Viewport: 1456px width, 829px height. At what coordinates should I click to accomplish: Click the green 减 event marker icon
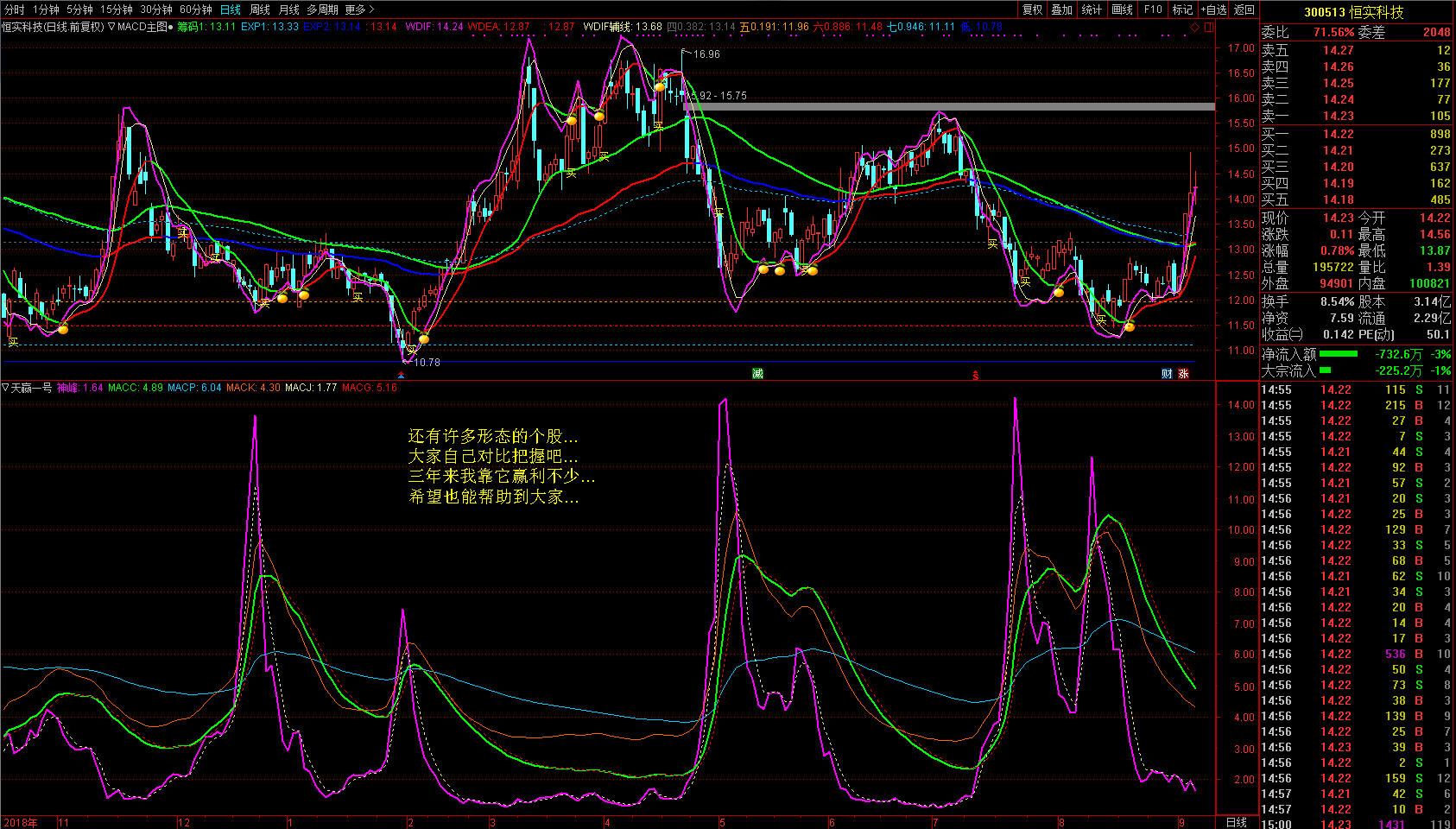[757, 374]
